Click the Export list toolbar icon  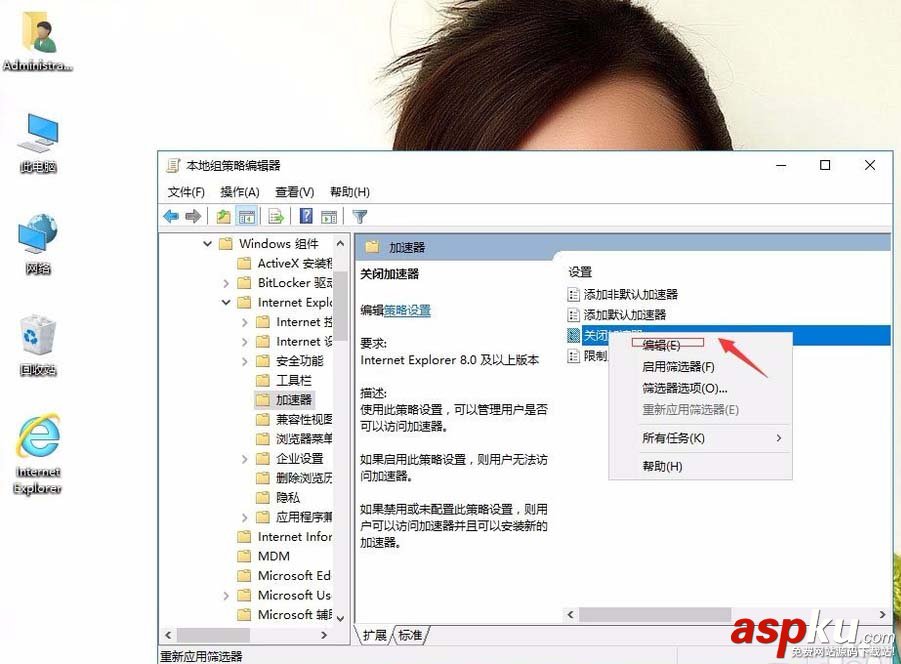[x=276, y=217]
